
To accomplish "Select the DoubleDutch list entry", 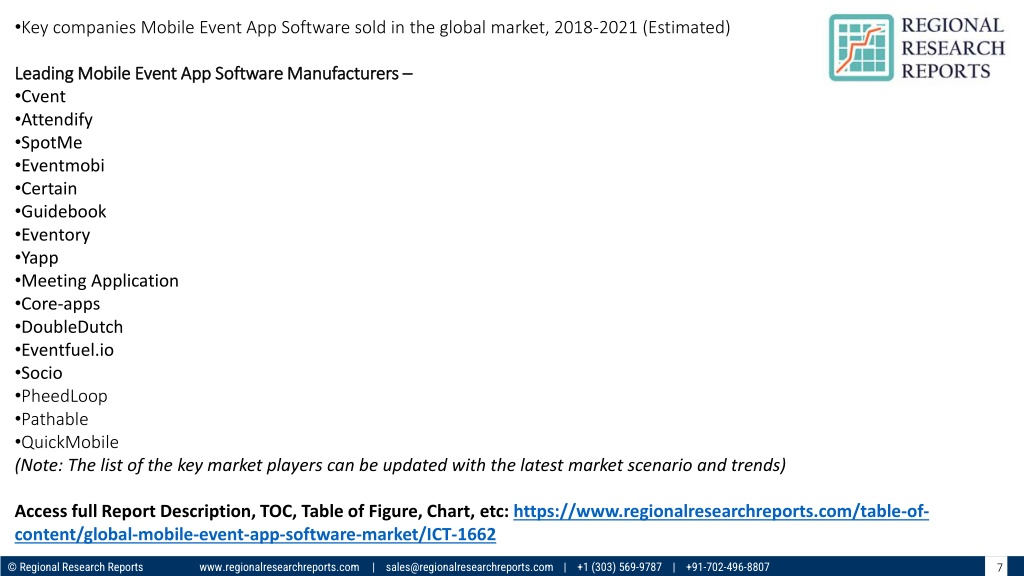I will [x=69, y=327].
